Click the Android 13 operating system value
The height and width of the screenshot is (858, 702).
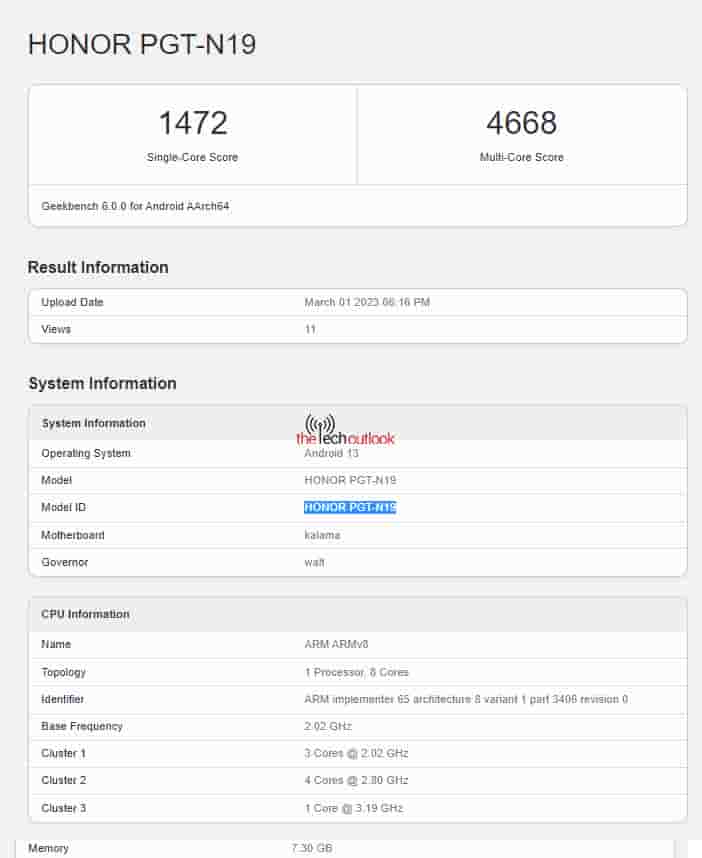[330, 453]
